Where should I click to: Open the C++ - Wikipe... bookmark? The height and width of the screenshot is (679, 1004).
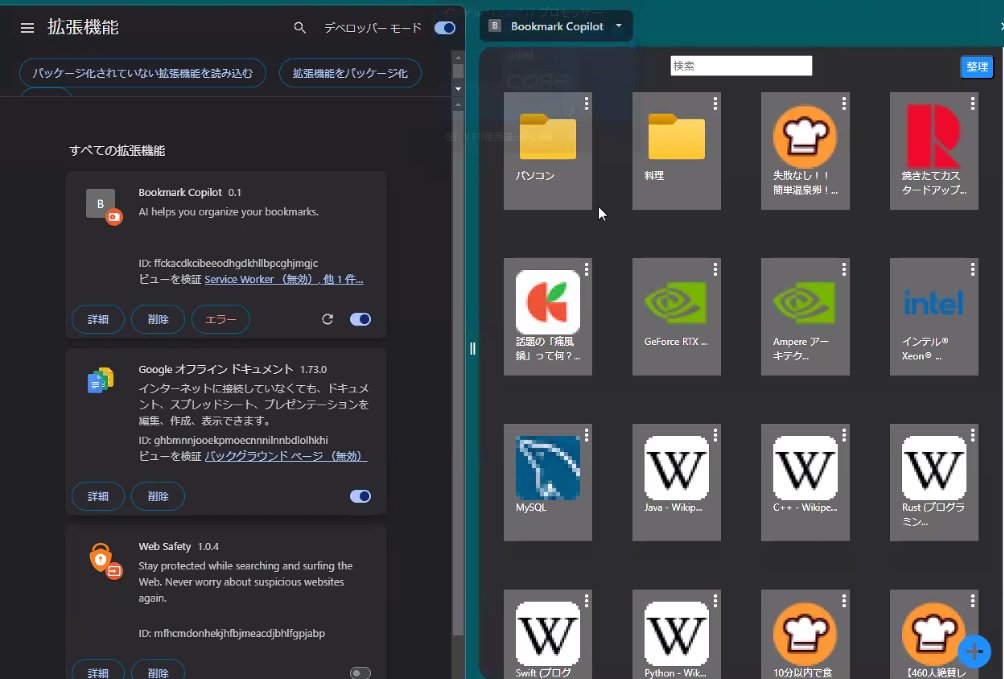(x=806, y=482)
